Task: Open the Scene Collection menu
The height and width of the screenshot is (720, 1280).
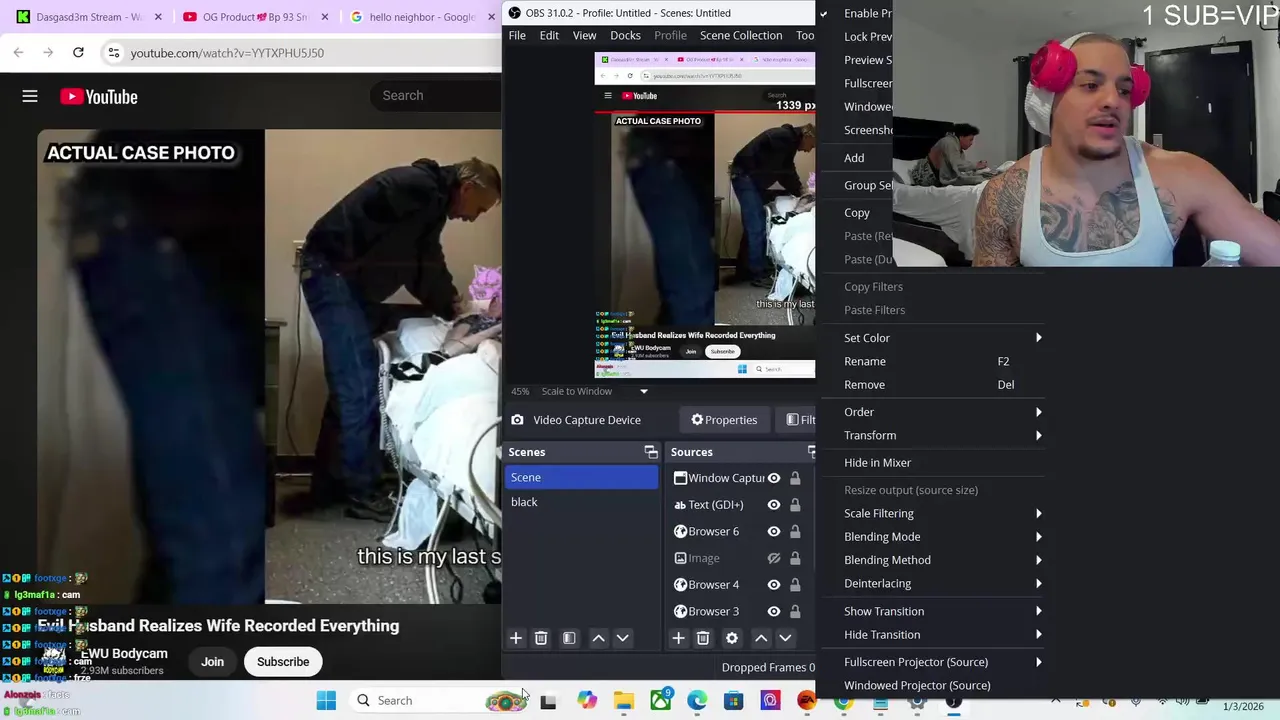Action: [741, 35]
